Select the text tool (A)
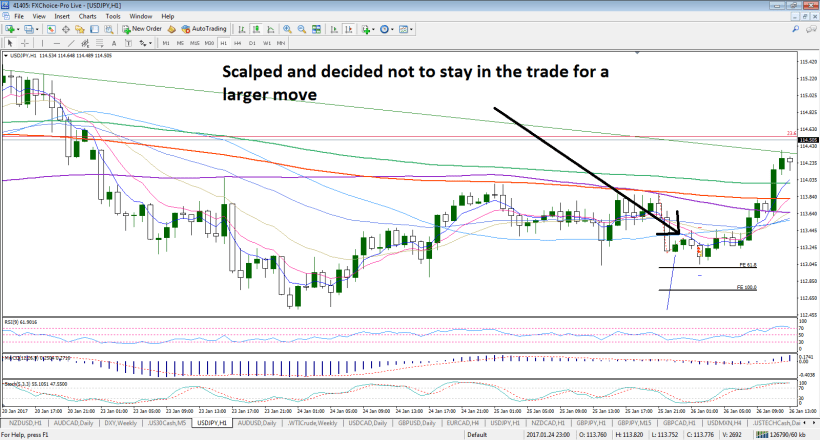This screenshot has height=440, width=820. tap(114, 43)
